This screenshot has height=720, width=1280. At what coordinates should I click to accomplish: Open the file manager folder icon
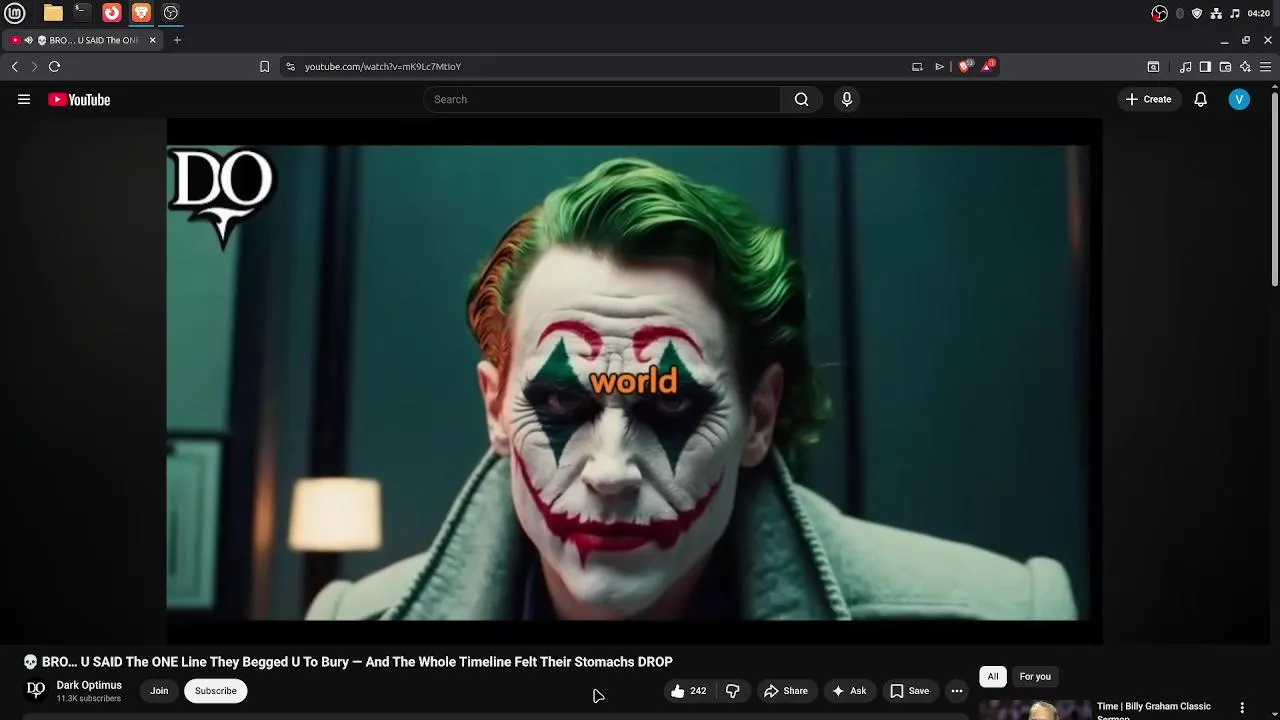point(53,13)
